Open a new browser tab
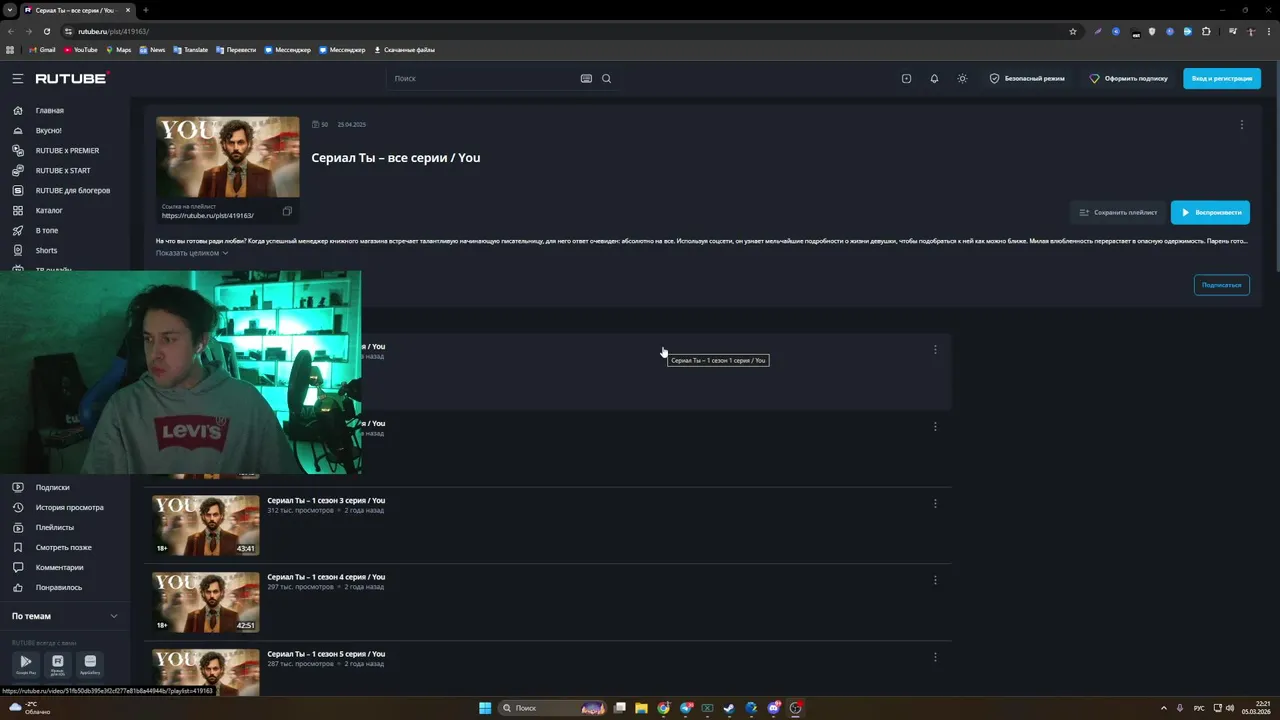Image resolution: width=1280 pixels, height=720 pixels. coord(145,10)
